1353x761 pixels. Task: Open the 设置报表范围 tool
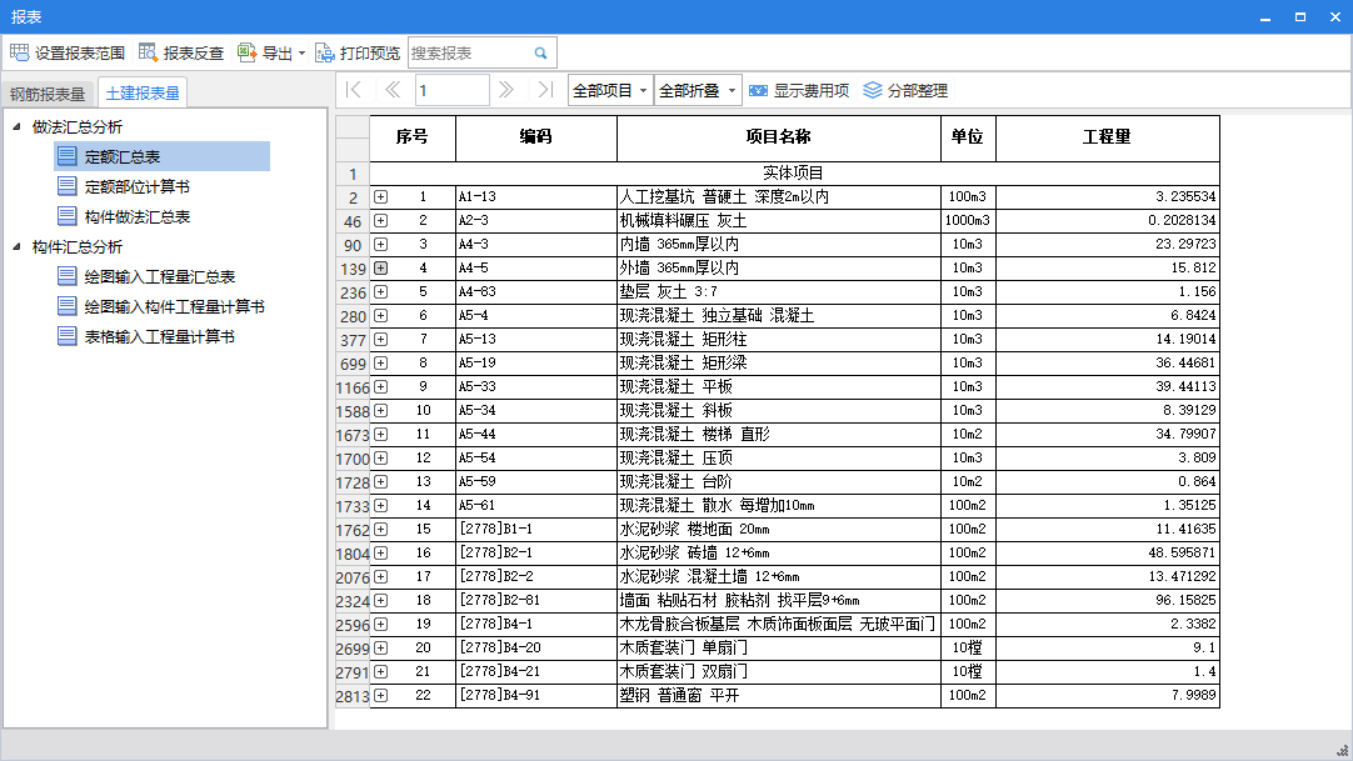point(68,53)
